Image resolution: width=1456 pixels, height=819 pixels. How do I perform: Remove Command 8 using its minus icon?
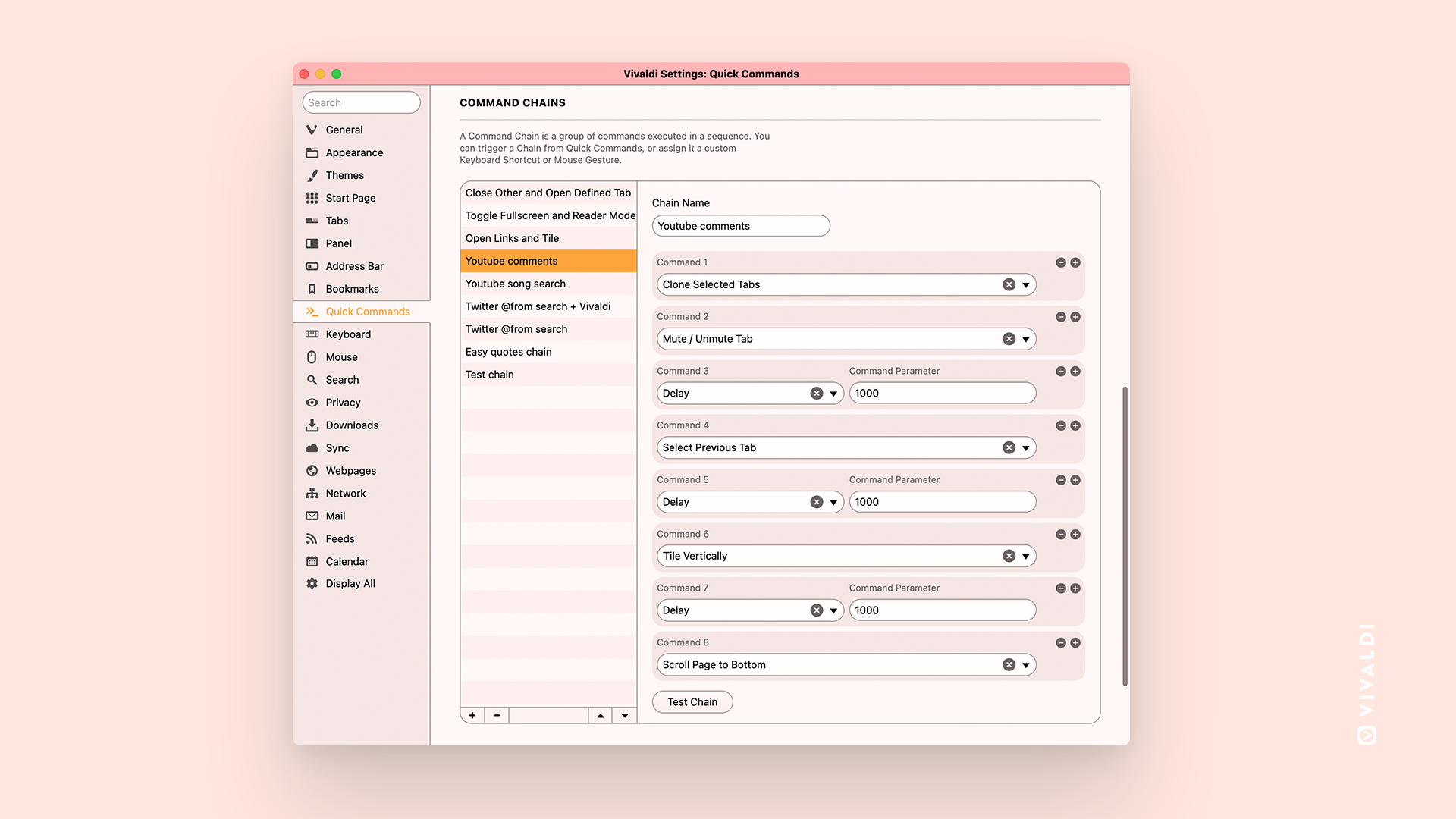pos(1061,643)
